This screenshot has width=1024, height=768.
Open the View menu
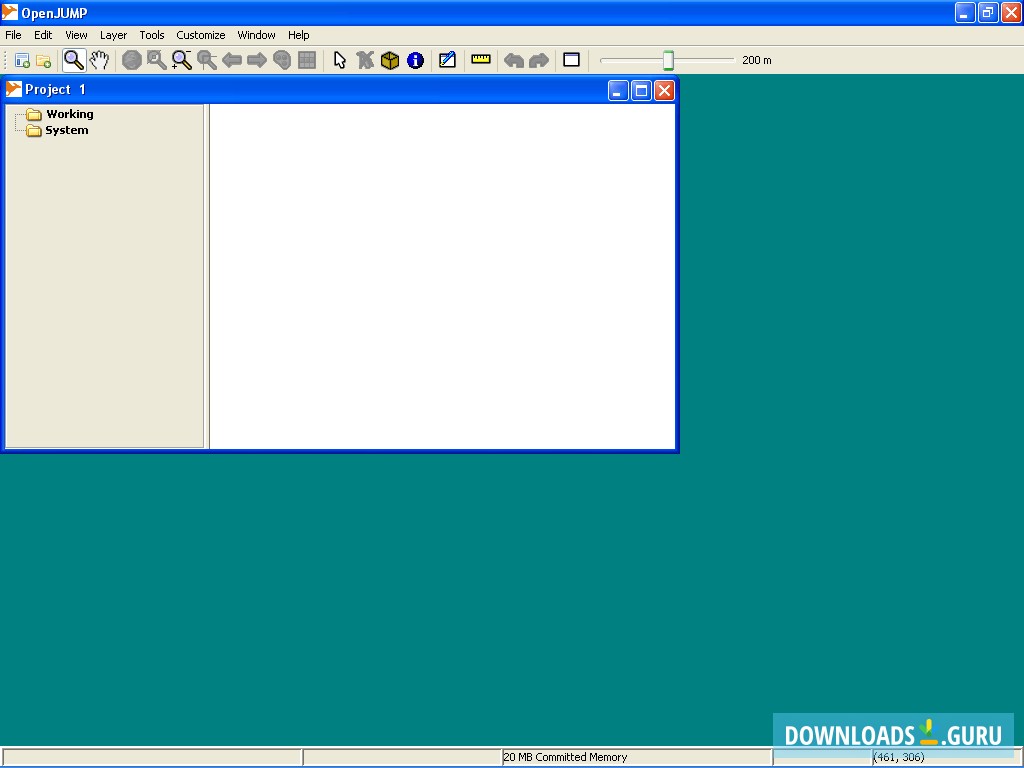[x=76, y=35]
